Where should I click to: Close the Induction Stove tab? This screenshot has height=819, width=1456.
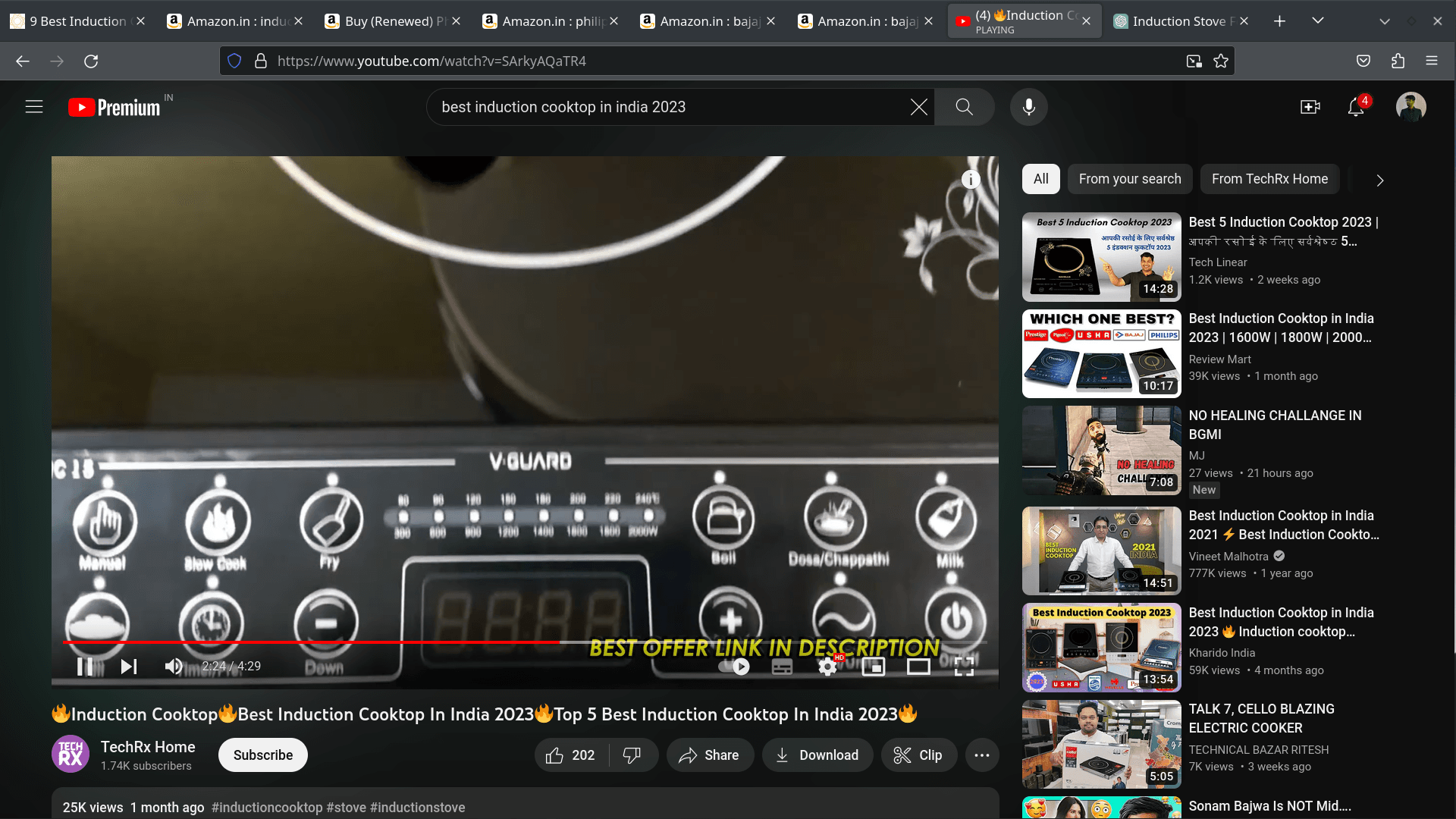click(1244, 21)
